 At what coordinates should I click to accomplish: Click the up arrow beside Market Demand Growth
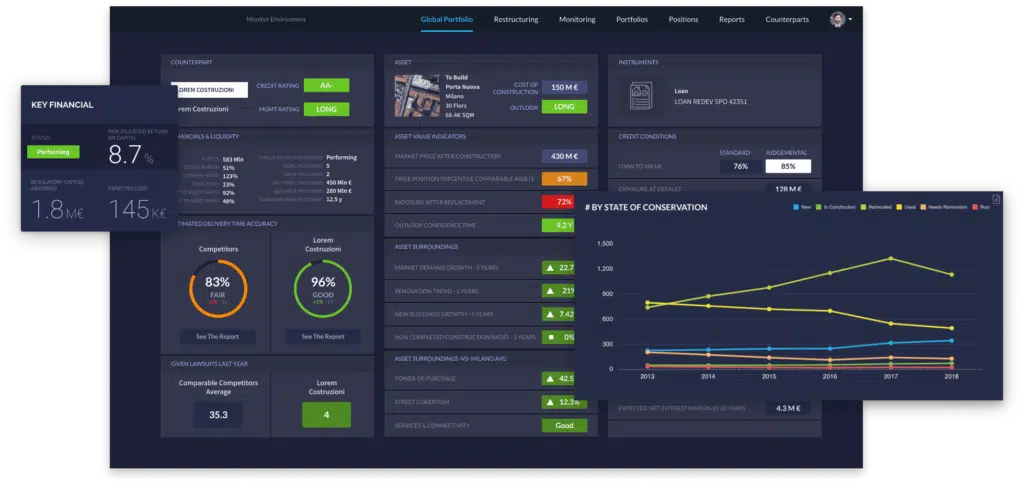tap(550, 268)
